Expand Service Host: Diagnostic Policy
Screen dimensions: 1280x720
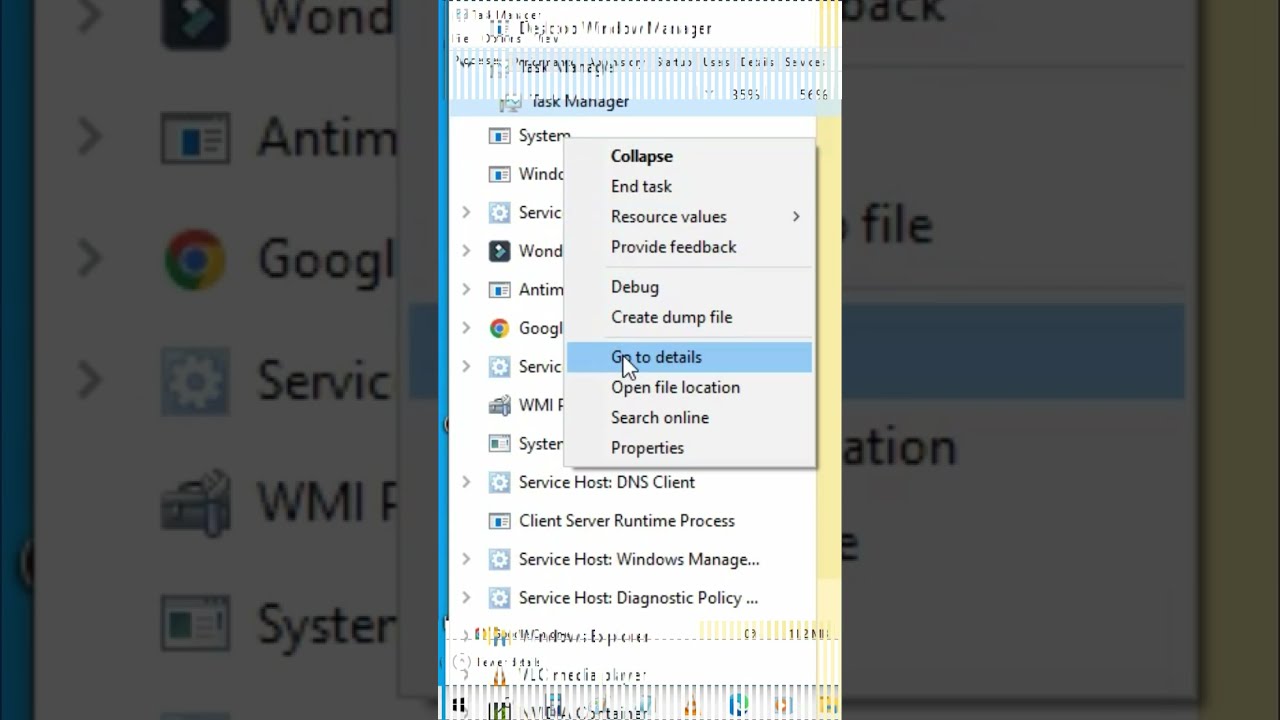point(466,598)
